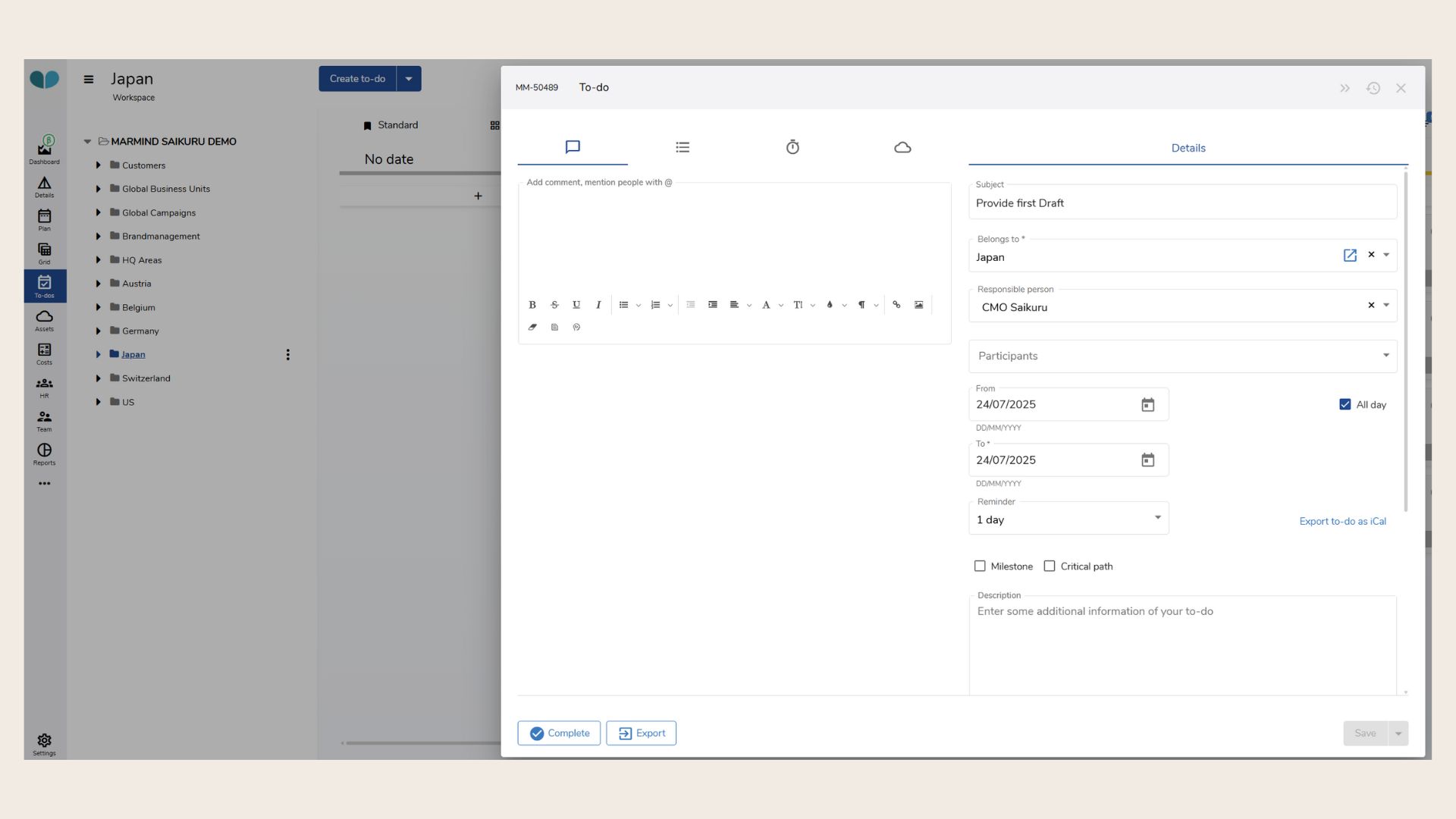Insert a link in the comment editor

pyautogui.click(x=896, y=305)
